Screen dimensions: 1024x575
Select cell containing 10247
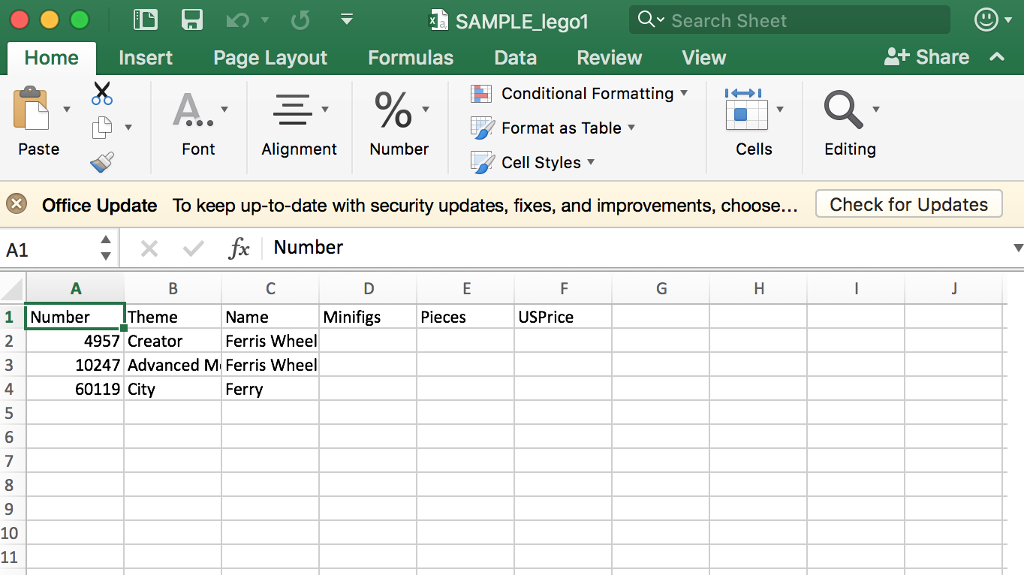(74, 365)
